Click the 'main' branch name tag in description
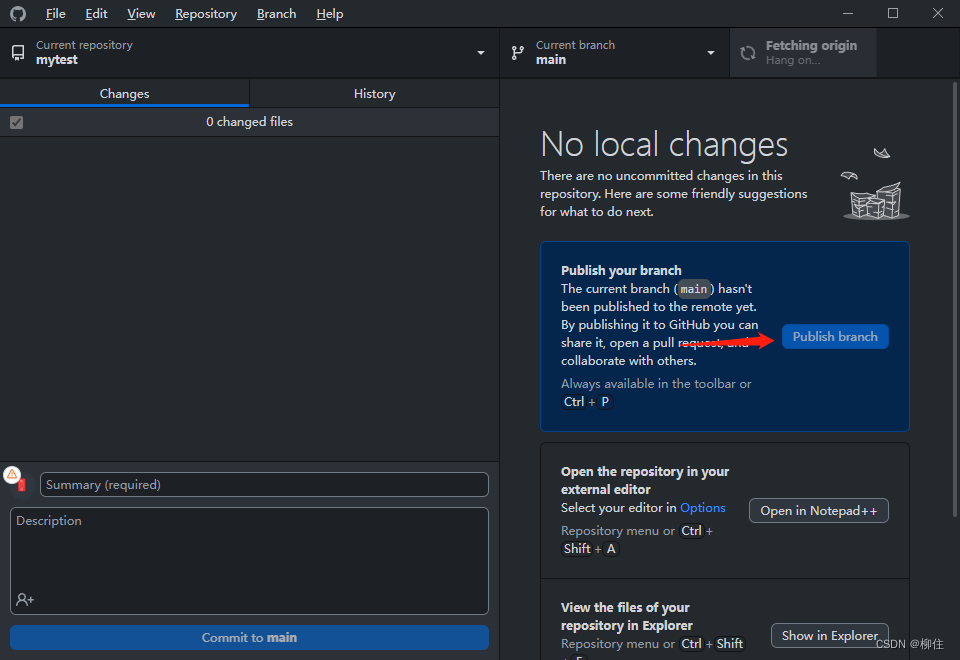 (694, 289)
